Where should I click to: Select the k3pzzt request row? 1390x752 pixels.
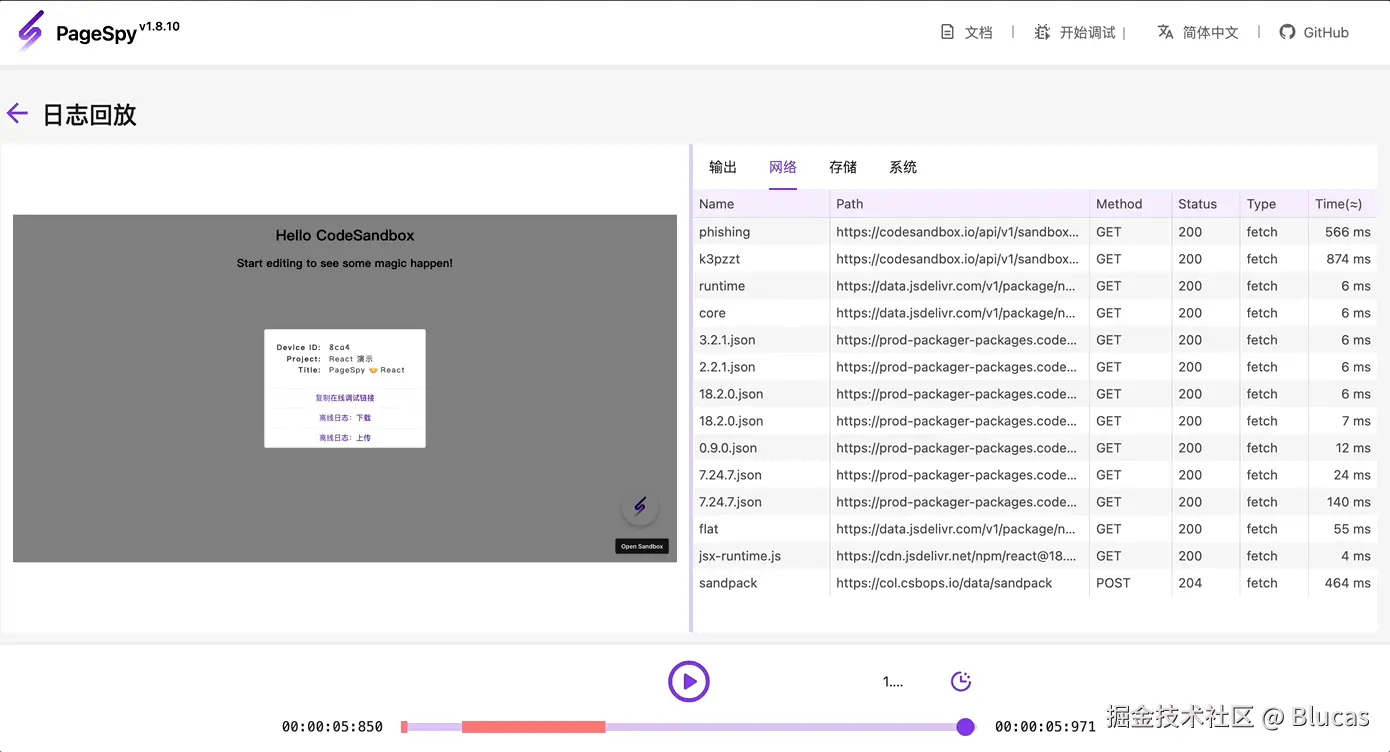pos(1034,259)
